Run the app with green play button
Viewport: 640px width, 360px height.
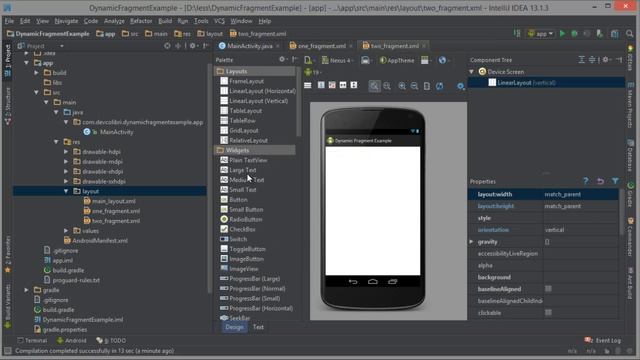pyautogui.click(x=562, y=34)
